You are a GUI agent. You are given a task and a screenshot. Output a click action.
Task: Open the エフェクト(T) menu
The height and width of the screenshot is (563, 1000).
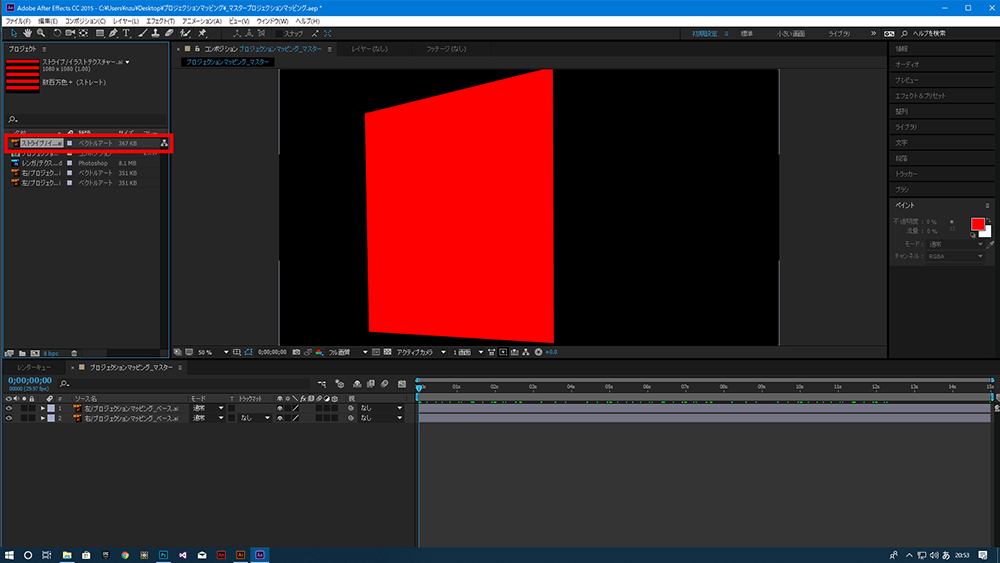[158, 20]
